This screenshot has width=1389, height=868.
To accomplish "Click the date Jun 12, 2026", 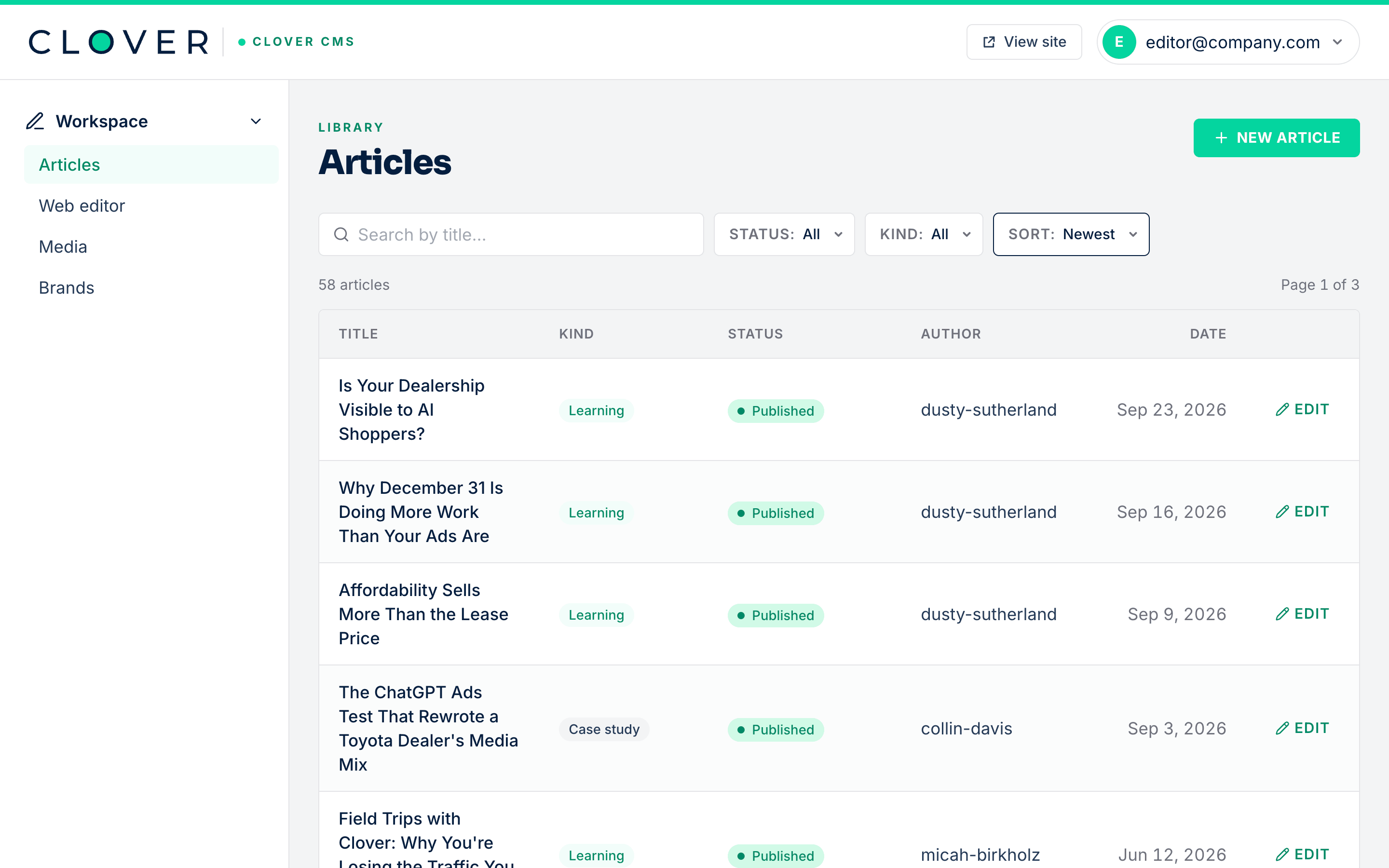I will tap(1172, 855).
